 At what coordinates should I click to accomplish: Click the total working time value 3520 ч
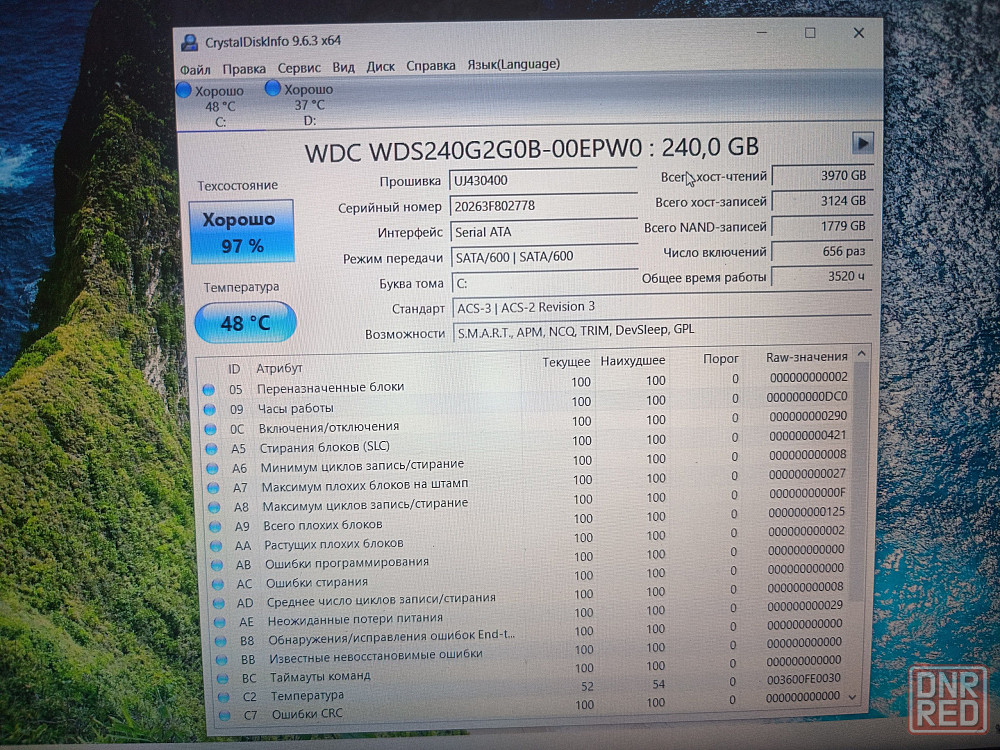821,276
